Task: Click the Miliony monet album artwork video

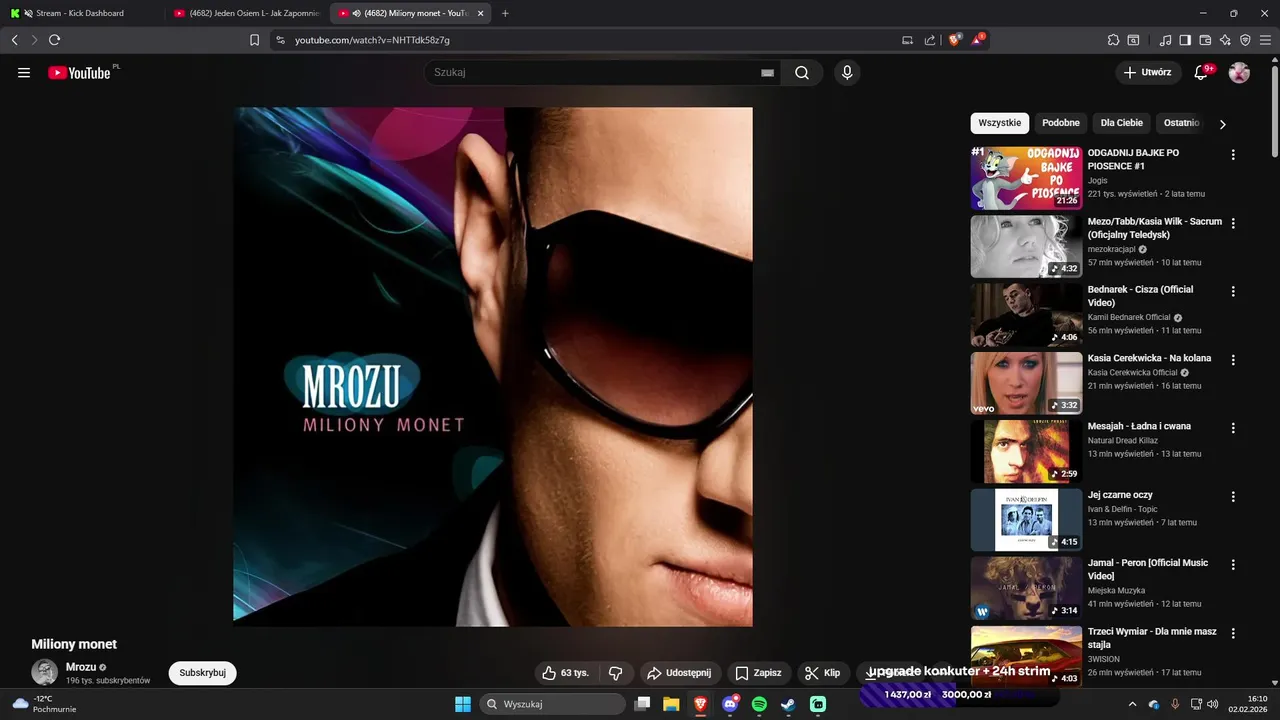Action: 493,367
